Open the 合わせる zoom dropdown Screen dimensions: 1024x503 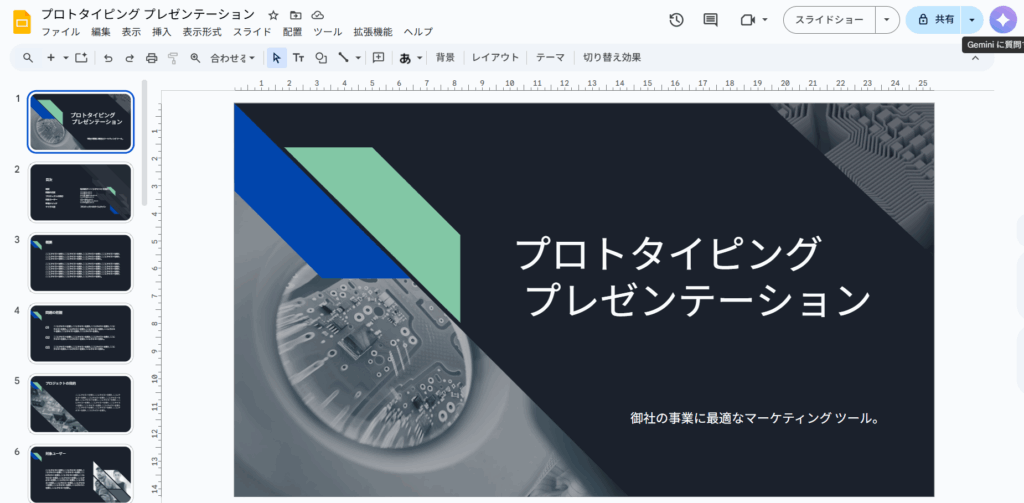click(x=232, y=58)
